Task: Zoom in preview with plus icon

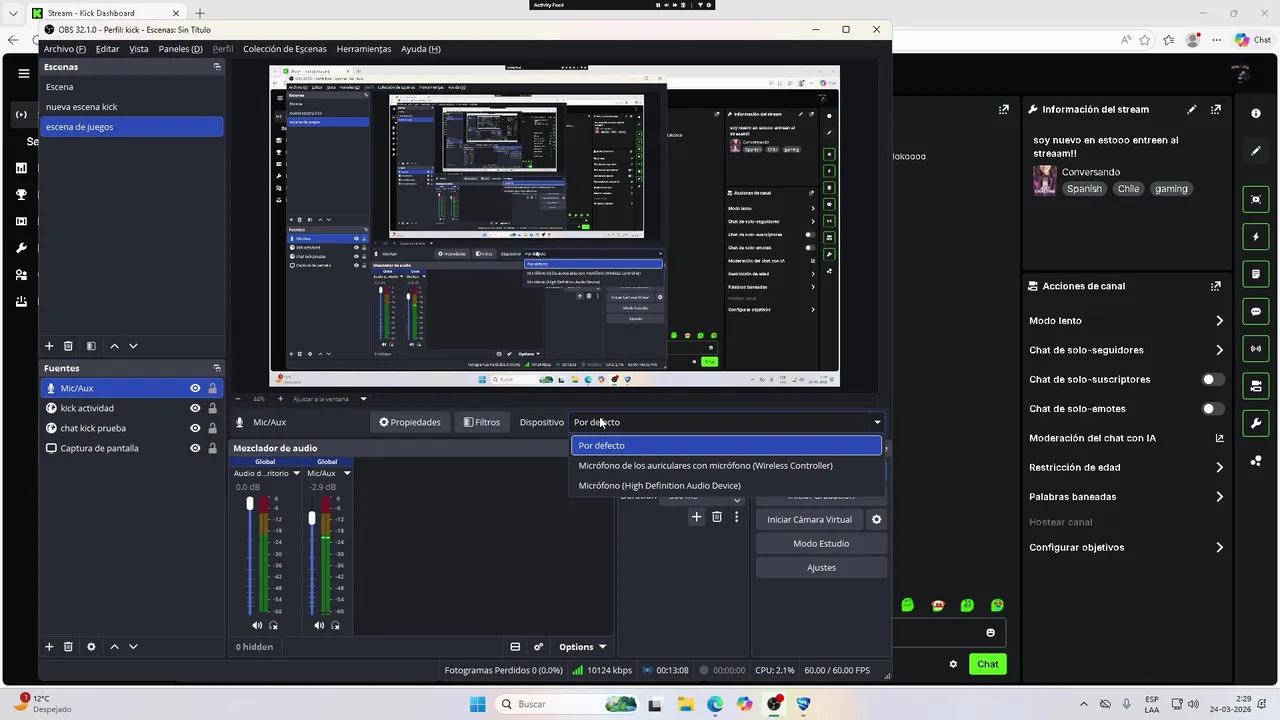Action: pyautogui.click(x=280, y=399)
